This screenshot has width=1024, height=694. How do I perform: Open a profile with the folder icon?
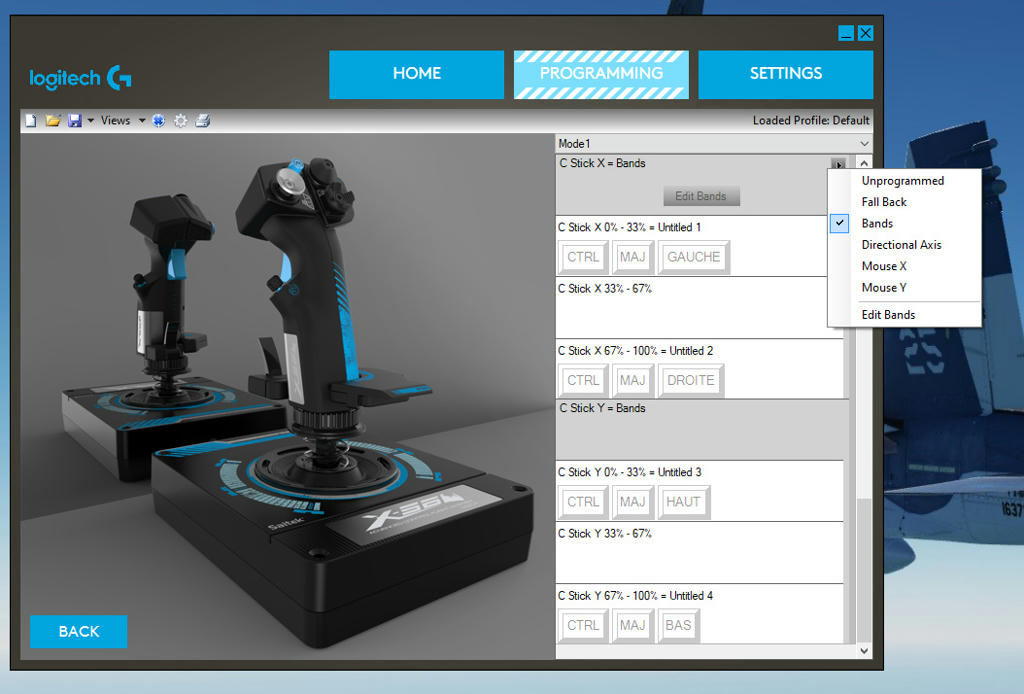tap(53, 121)
